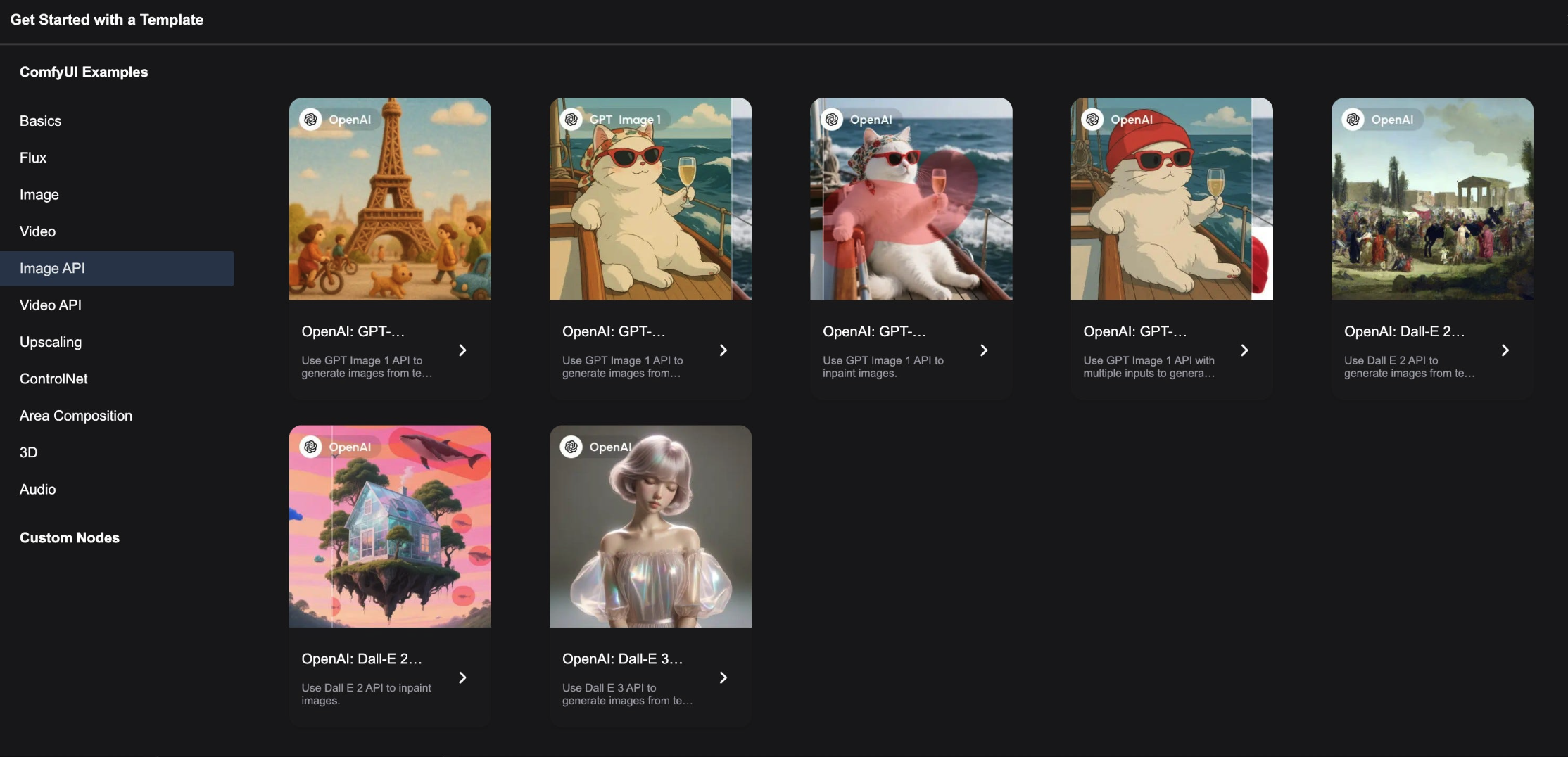This screenshot has width=1568, height=757.
Task: Open the red beanie cat thumbnail
Action: coord(1172,199)
